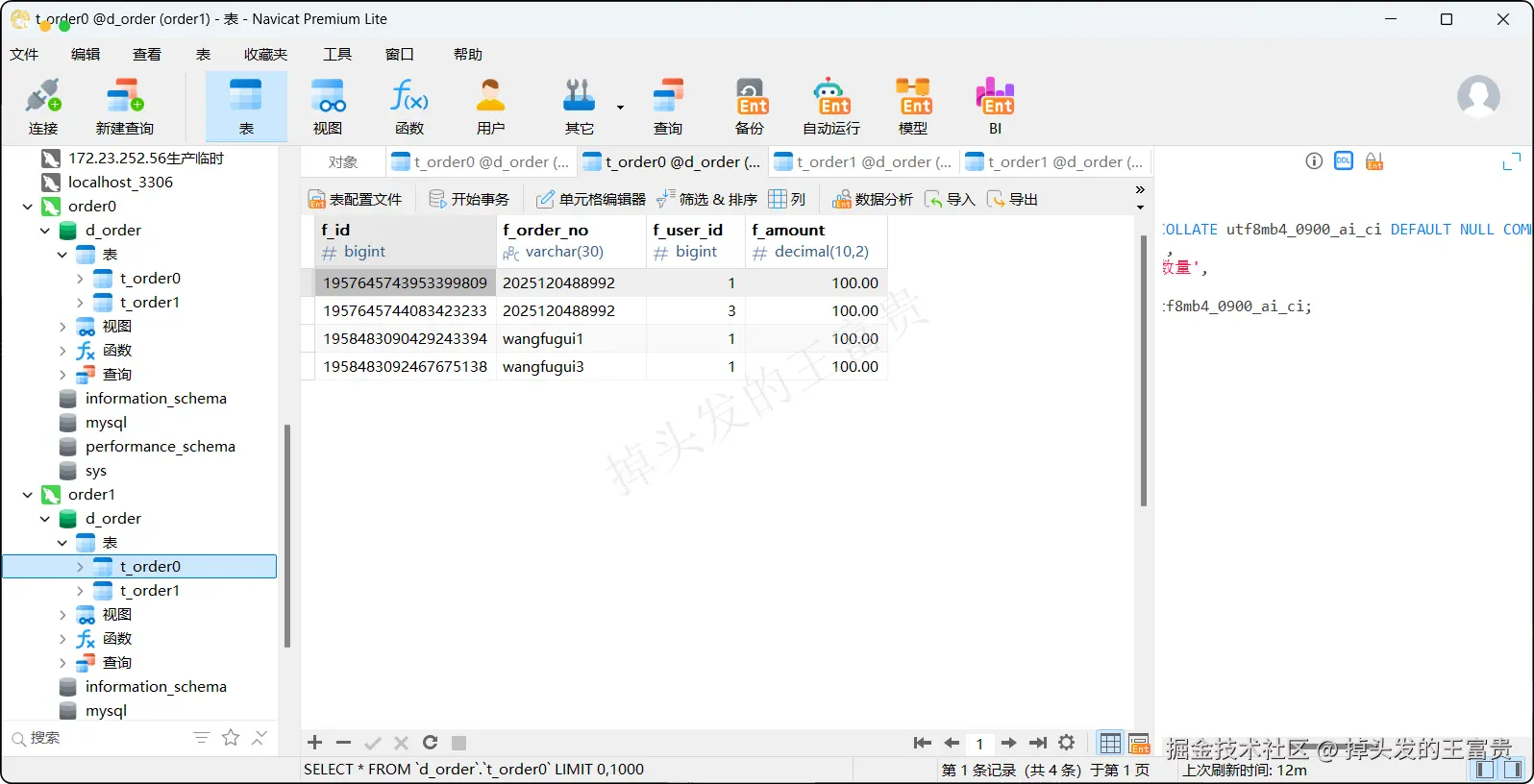Image resolution: width=1534 pixels, height=784 pixels.
Task: Expand t_order1 under order0
Action: click(80, 303)
